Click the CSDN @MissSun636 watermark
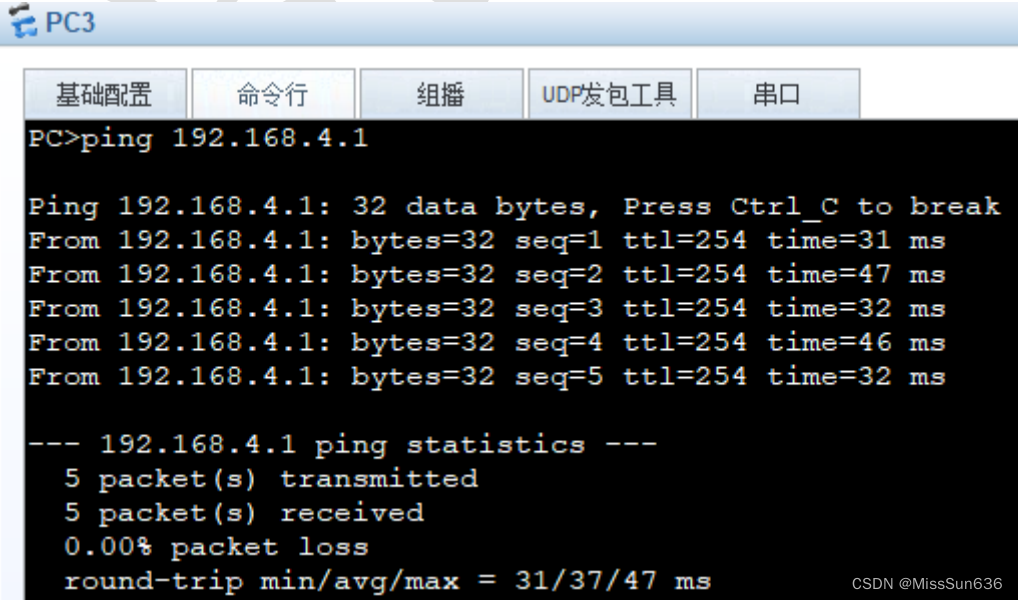The width and height of the screenshot is (1018, 600). [926, 584]
